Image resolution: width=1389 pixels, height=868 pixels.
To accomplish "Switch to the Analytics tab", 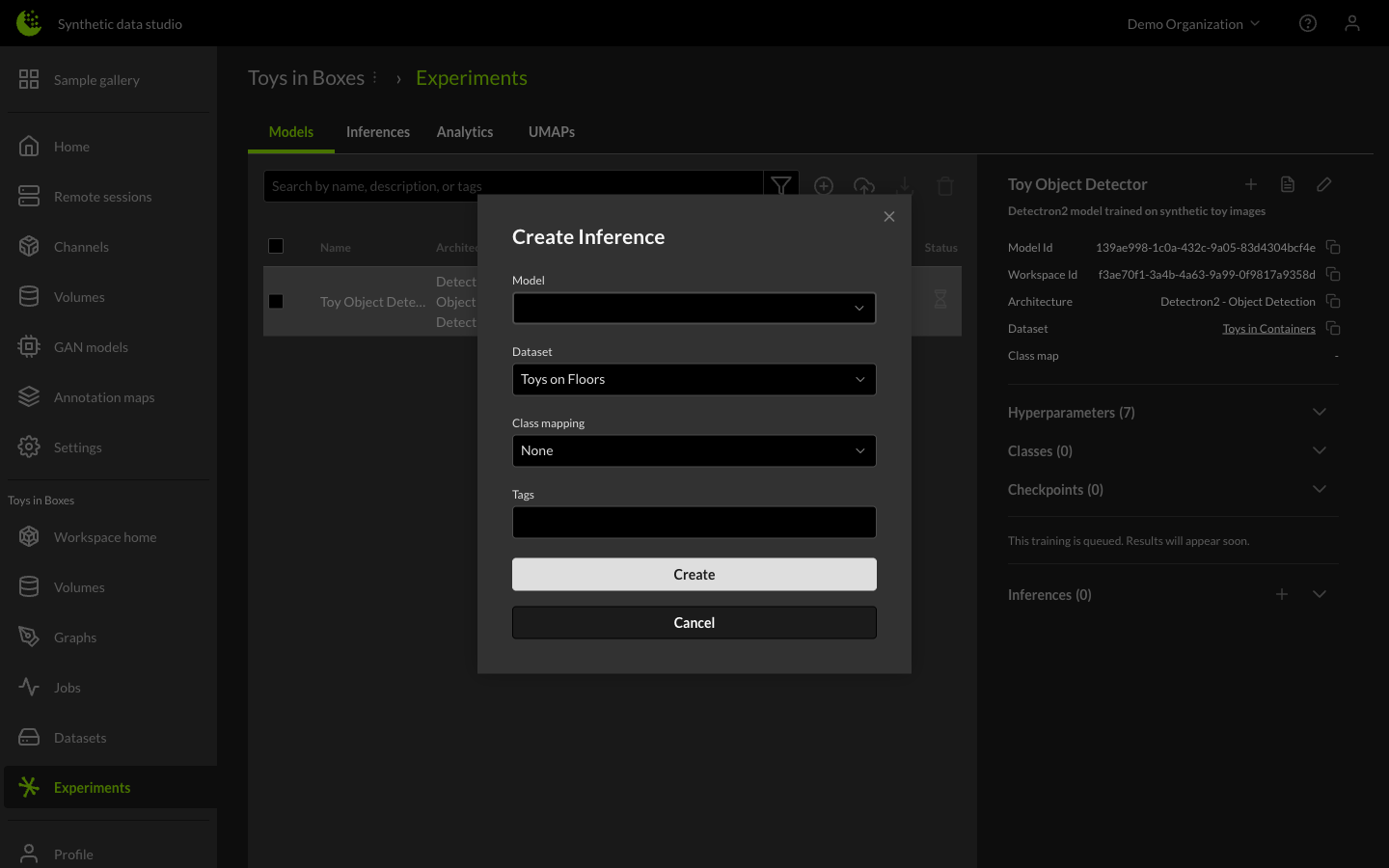I will [x=465, y=131].
